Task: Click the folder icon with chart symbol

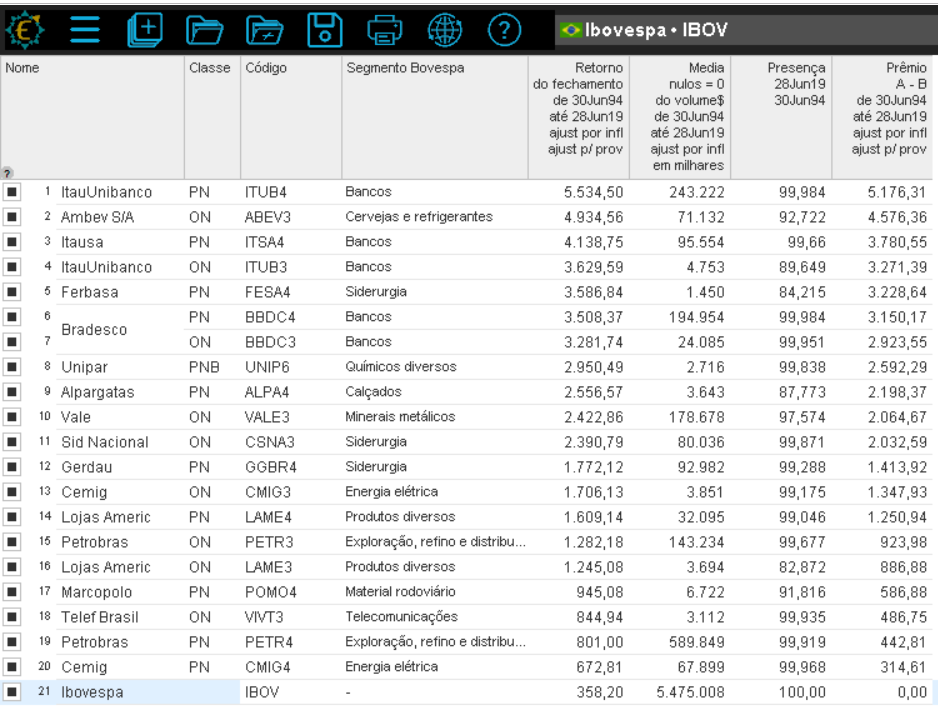Action: 262,28
